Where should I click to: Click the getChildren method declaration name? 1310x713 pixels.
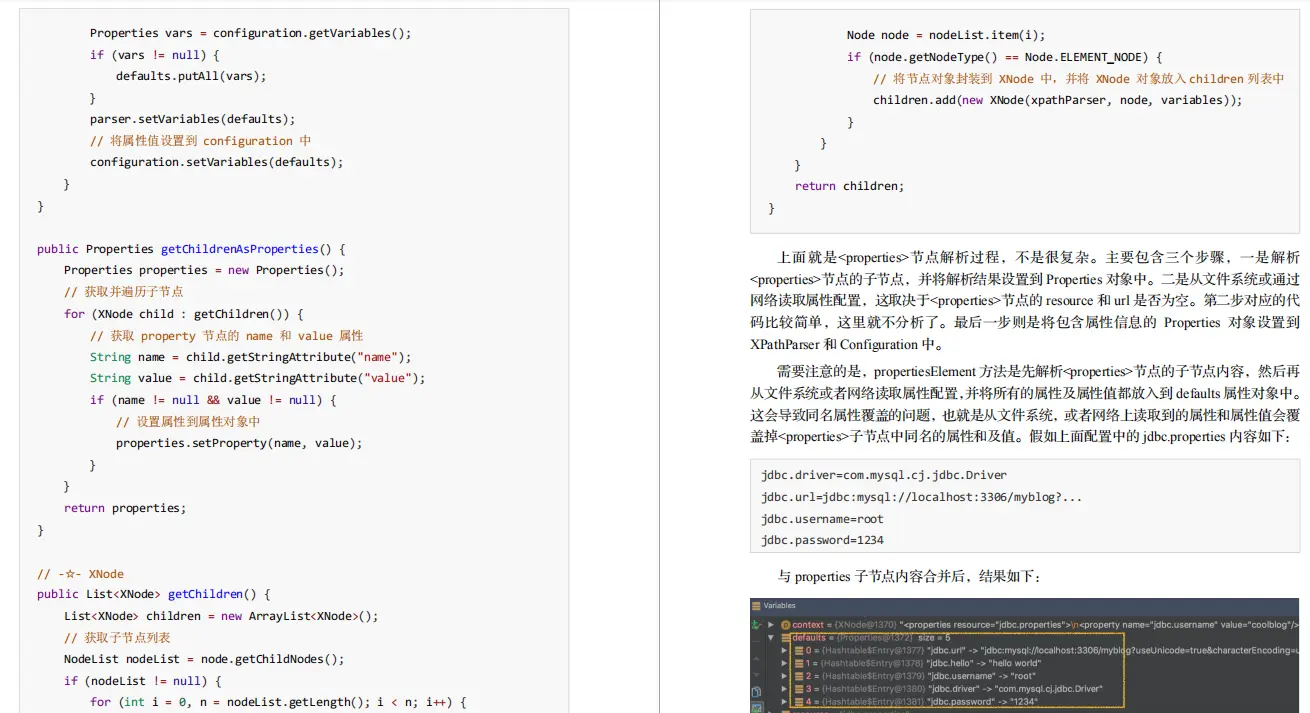[204, 594]
